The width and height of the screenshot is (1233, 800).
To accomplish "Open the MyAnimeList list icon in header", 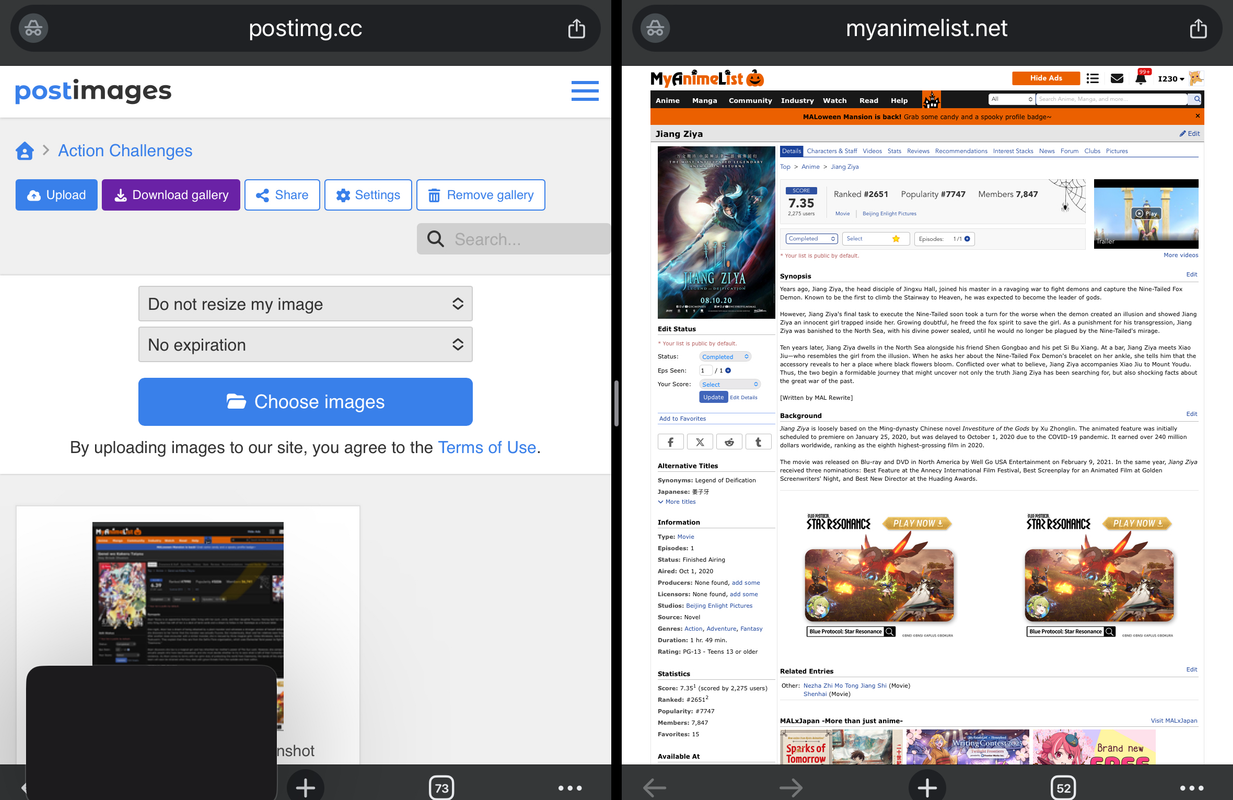I will click(1093, 78).
